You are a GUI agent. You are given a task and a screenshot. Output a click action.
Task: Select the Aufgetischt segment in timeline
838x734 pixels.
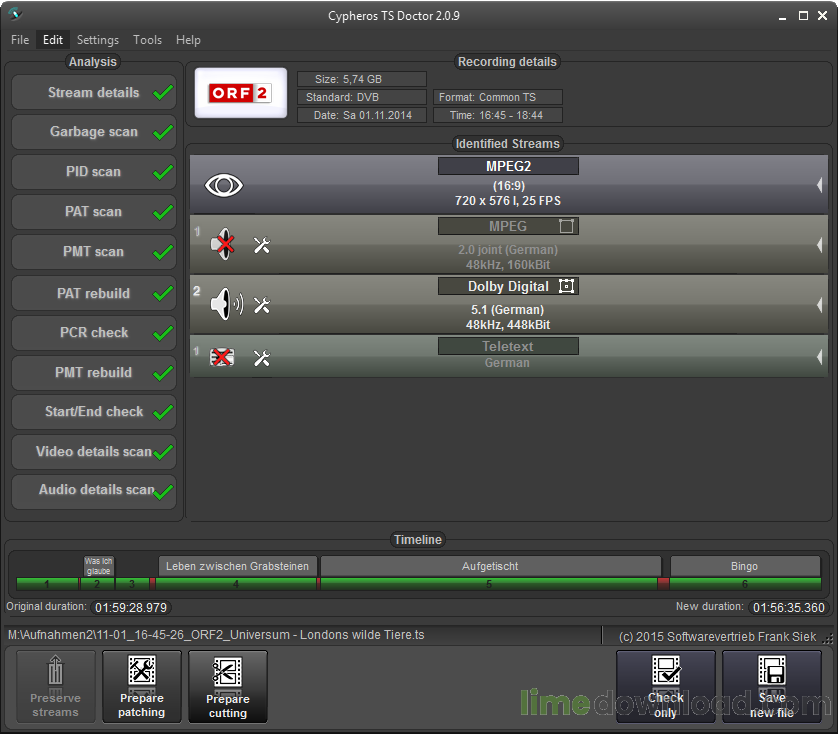point(490,566)
